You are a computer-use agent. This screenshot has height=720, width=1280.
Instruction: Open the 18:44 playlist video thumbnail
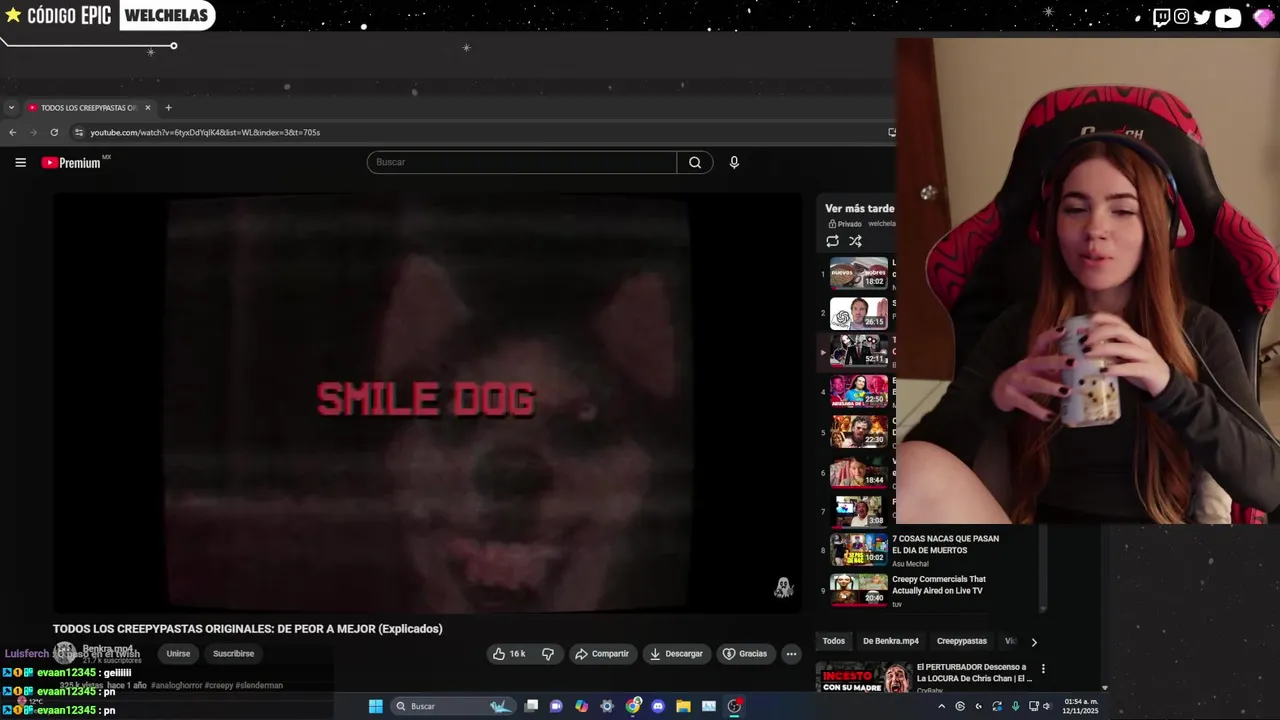click(858, 471)
